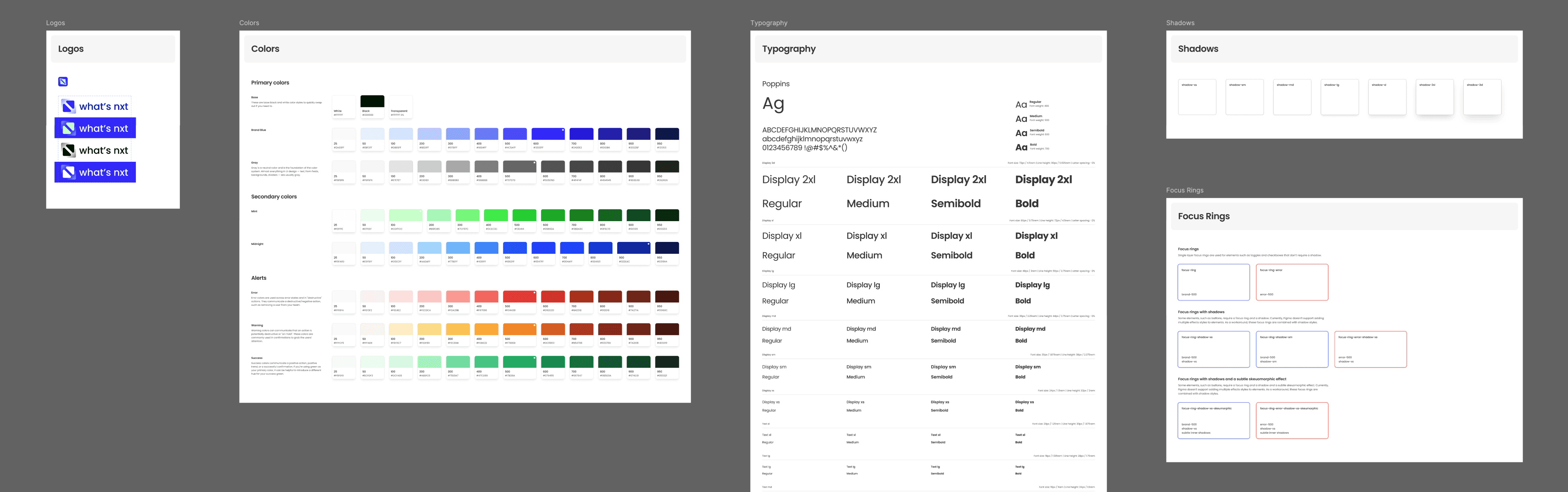Select the shadow-3xl sample card

tap(1482, 97)
